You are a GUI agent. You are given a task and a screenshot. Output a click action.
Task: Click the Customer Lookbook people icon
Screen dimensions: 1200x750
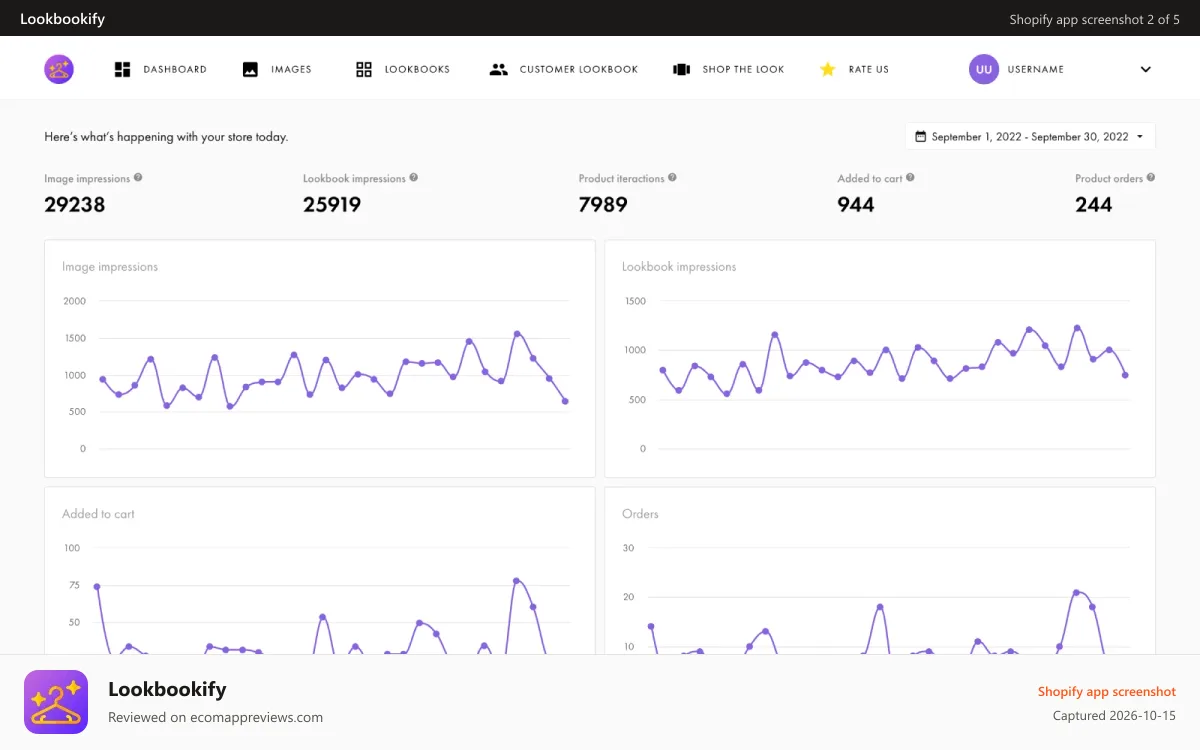(498, 69)
